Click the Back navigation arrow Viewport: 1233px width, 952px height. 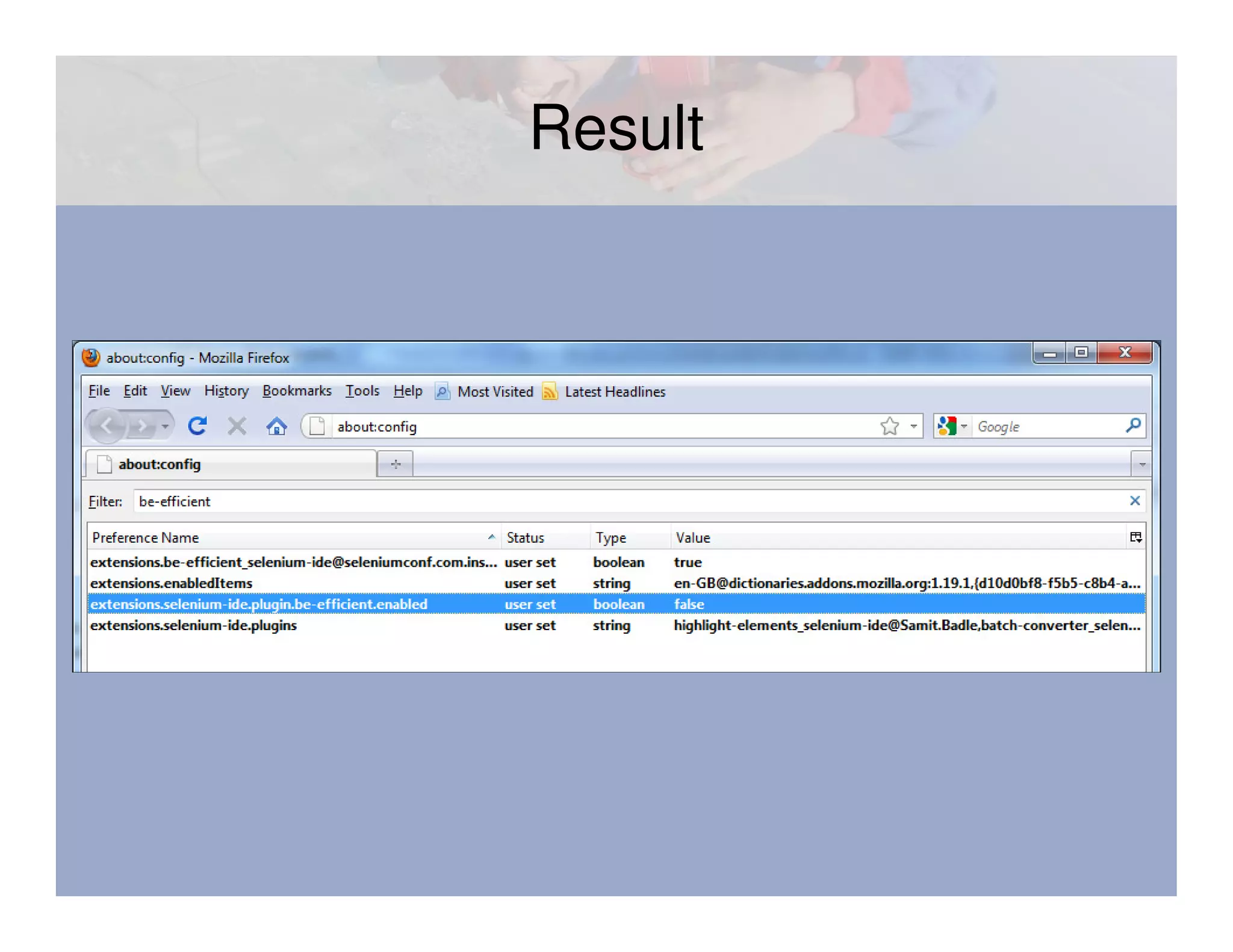click(x=107, y=426)
